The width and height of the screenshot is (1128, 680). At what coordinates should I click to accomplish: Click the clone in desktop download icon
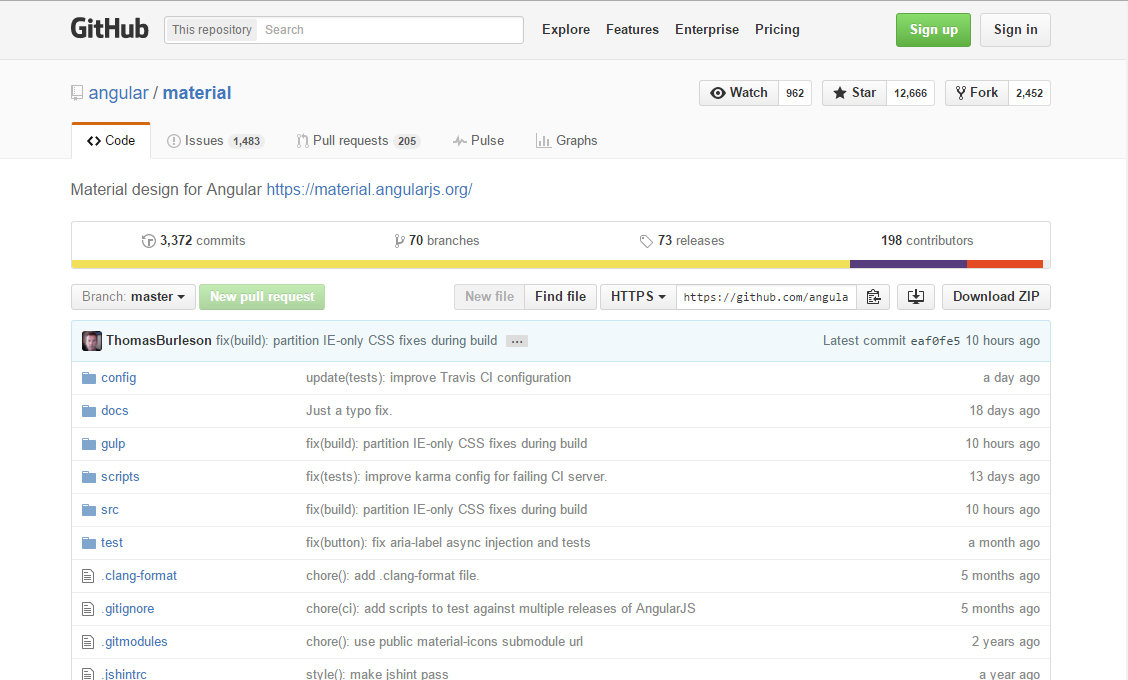point(916,296)
